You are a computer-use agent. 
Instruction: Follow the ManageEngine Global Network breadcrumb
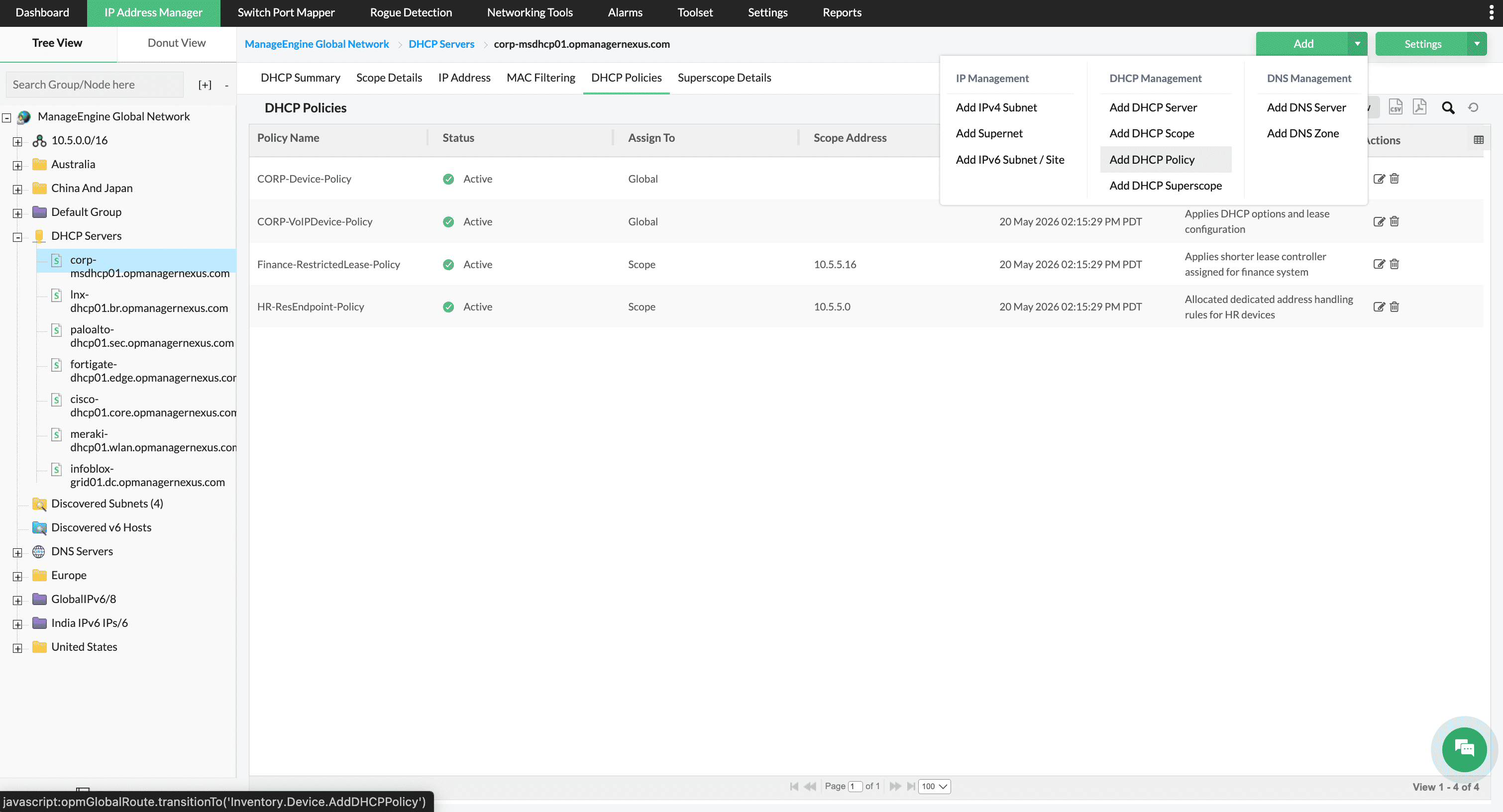pyautogui.click(x=316, y=44)
